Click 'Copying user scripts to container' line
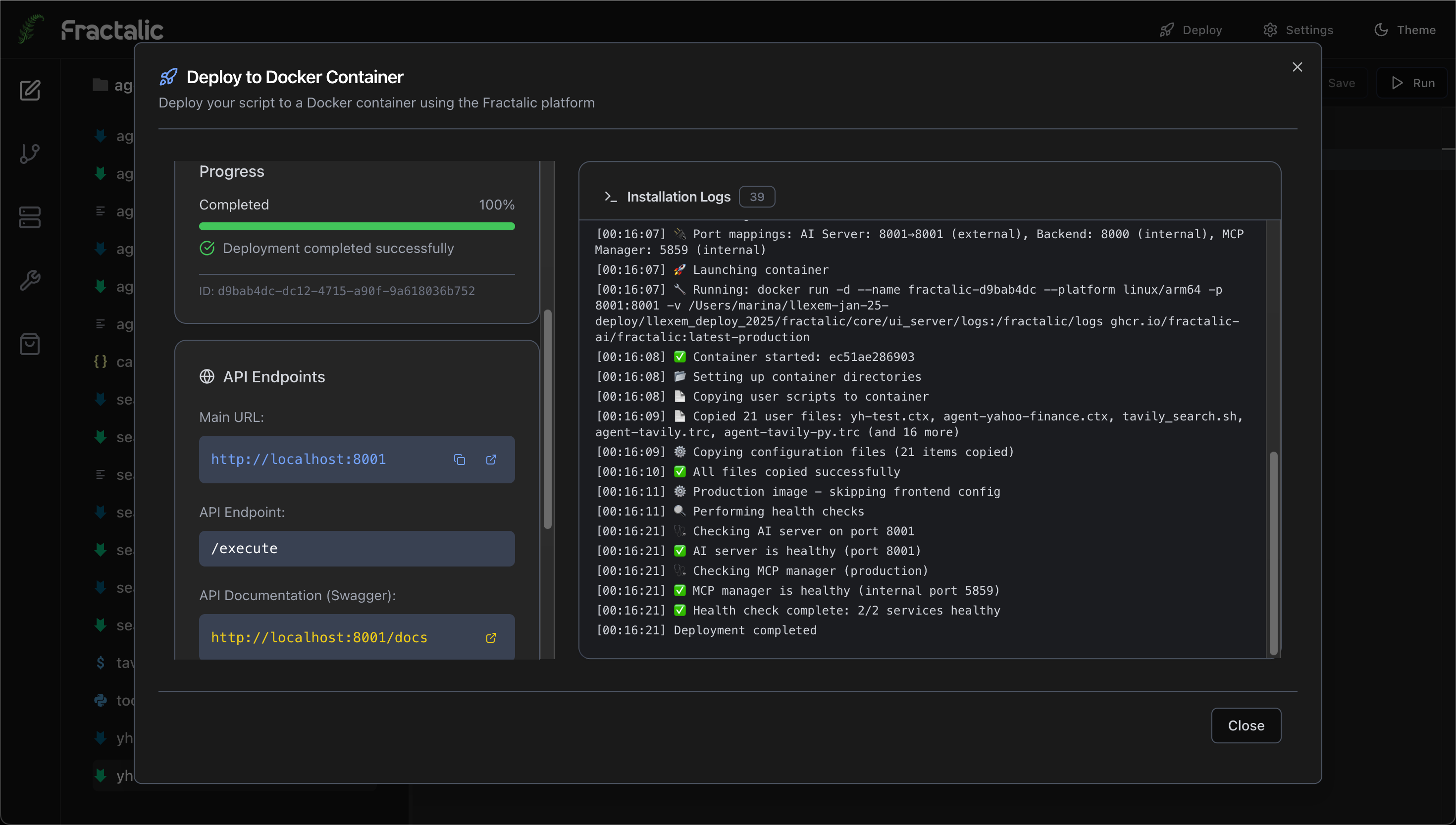1456x825 pixels. [x=763, y=397]
